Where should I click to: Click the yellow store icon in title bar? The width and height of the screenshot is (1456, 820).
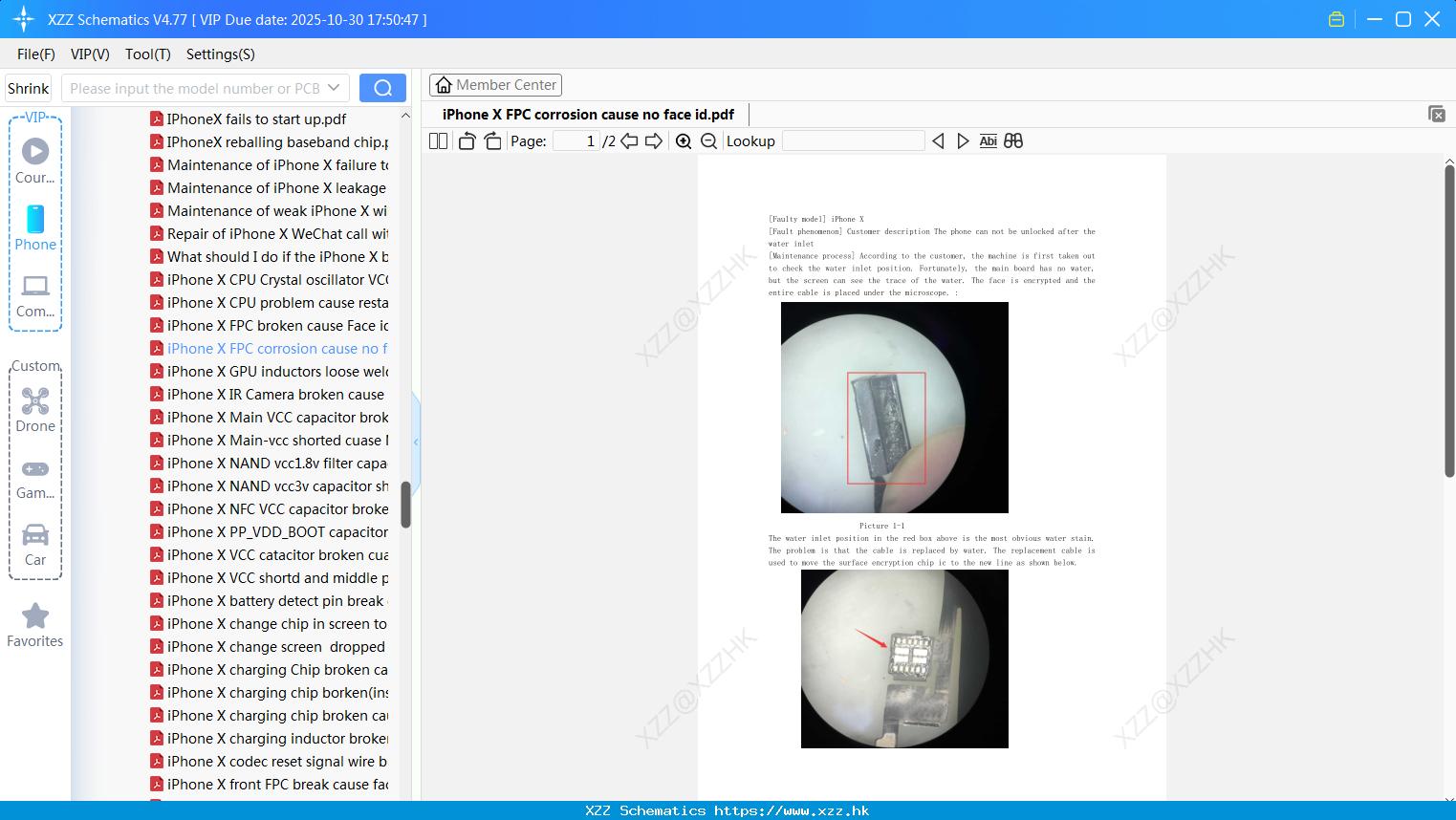click(1336, 19)
